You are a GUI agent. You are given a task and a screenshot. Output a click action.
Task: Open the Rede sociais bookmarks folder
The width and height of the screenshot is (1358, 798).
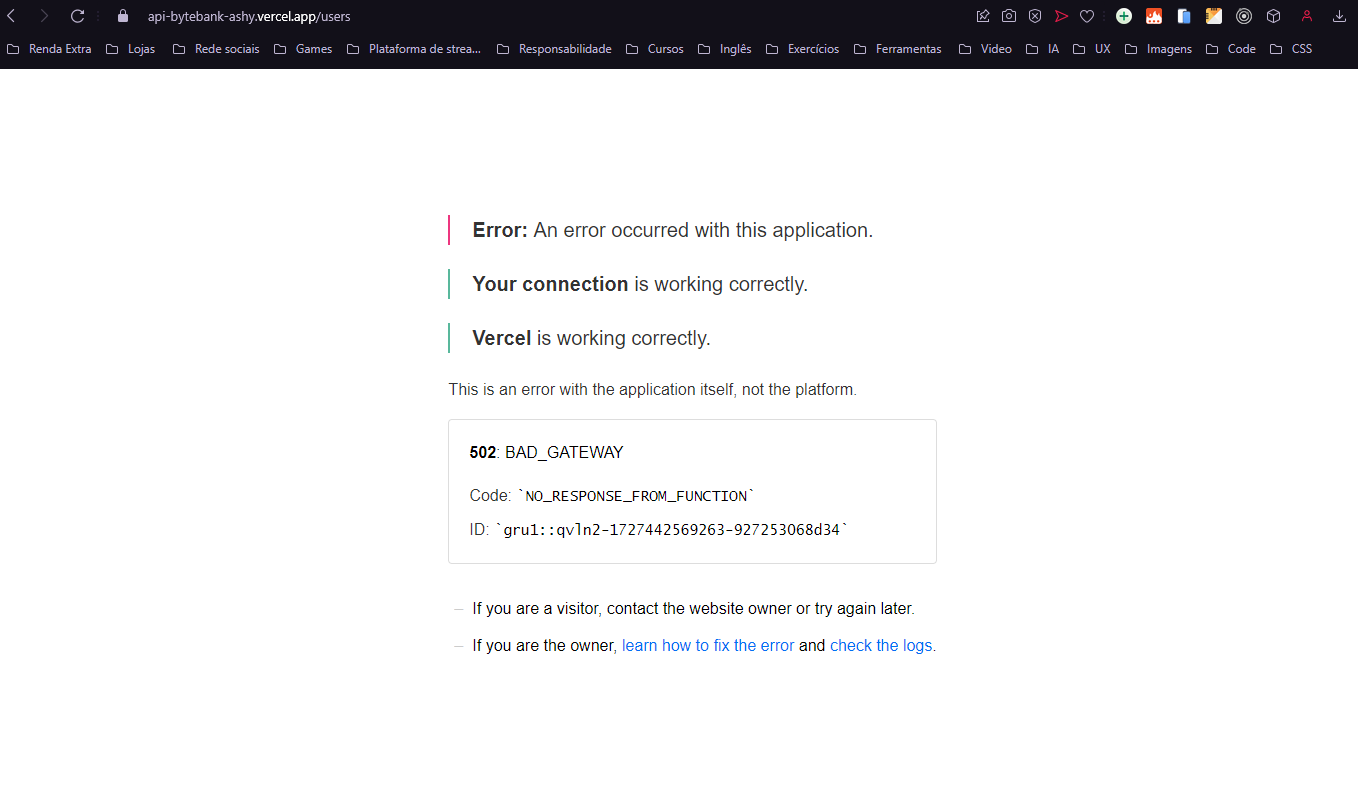coord(216,49)
